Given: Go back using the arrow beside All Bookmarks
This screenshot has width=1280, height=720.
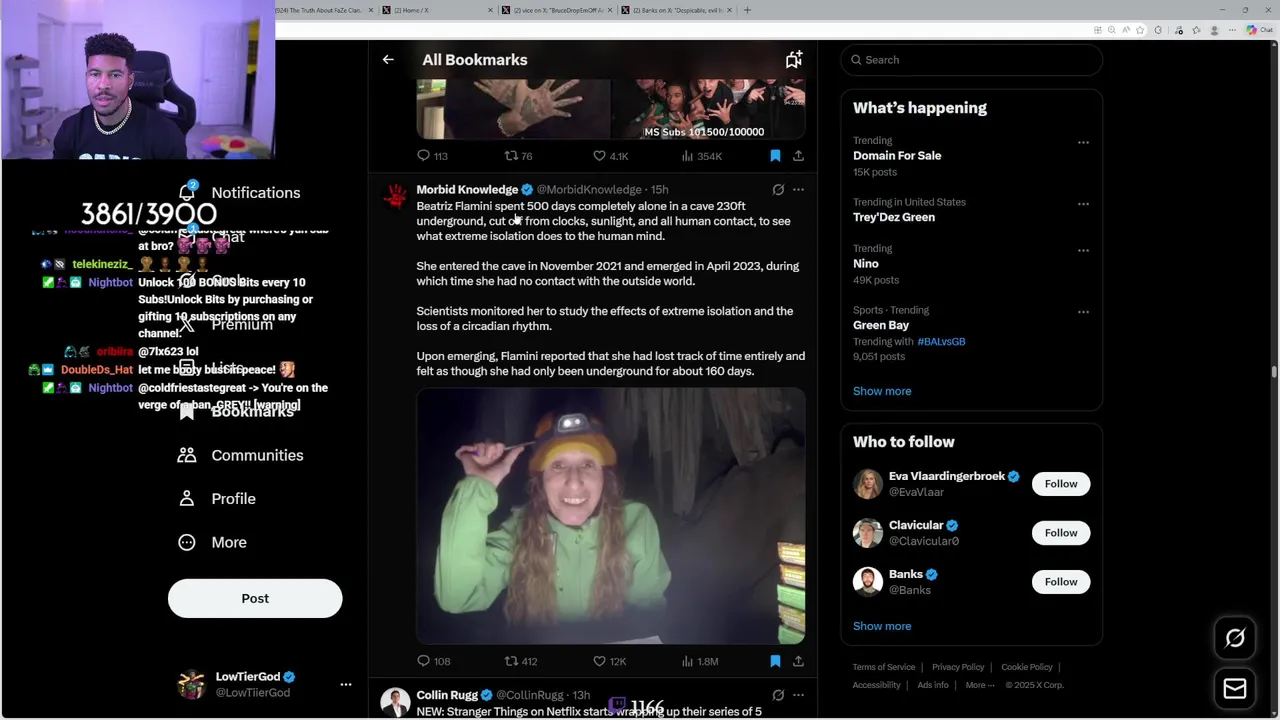Looking at the screenshot, I should tap(388, 60).
